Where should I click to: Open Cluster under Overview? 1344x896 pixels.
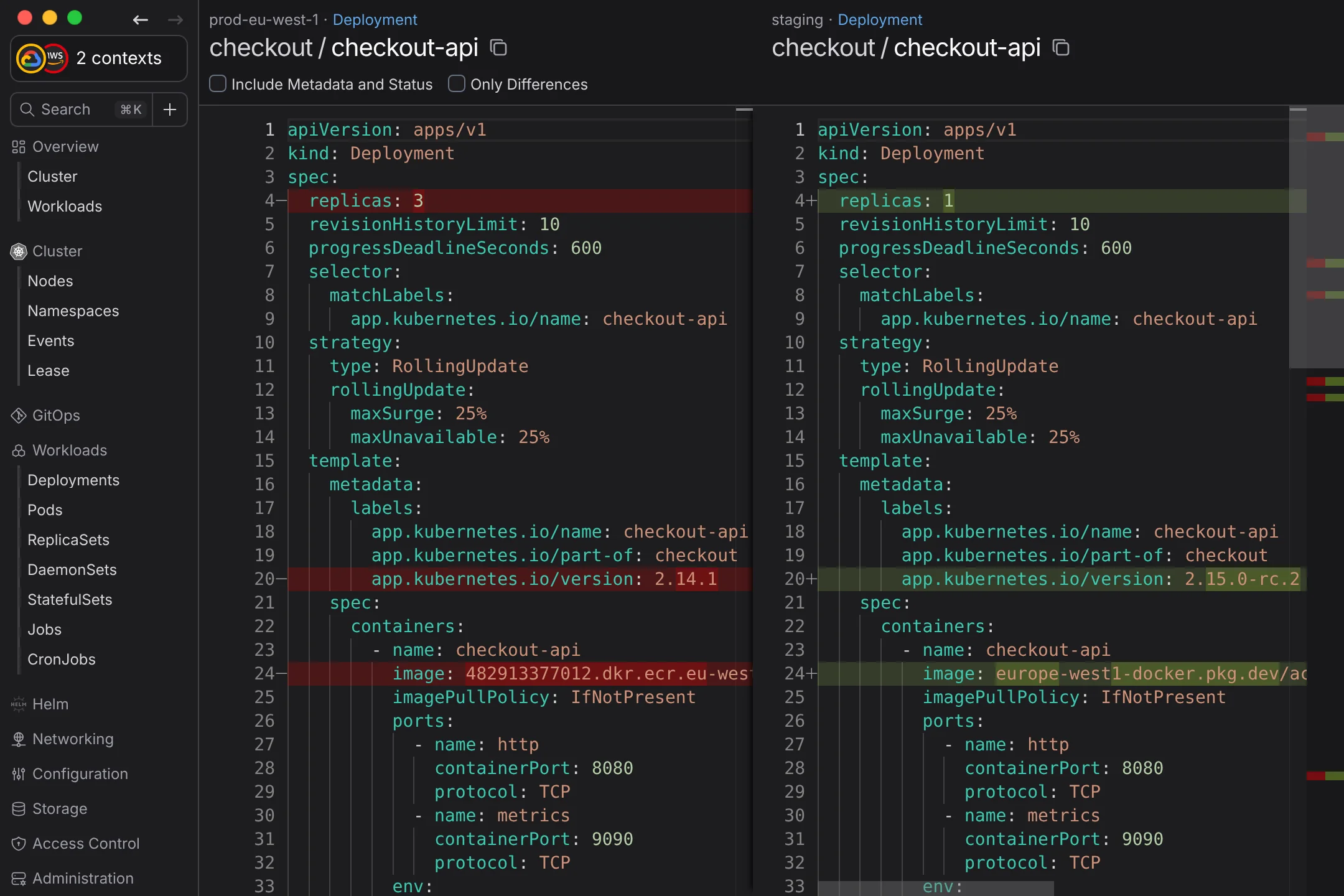coord(52,177)
